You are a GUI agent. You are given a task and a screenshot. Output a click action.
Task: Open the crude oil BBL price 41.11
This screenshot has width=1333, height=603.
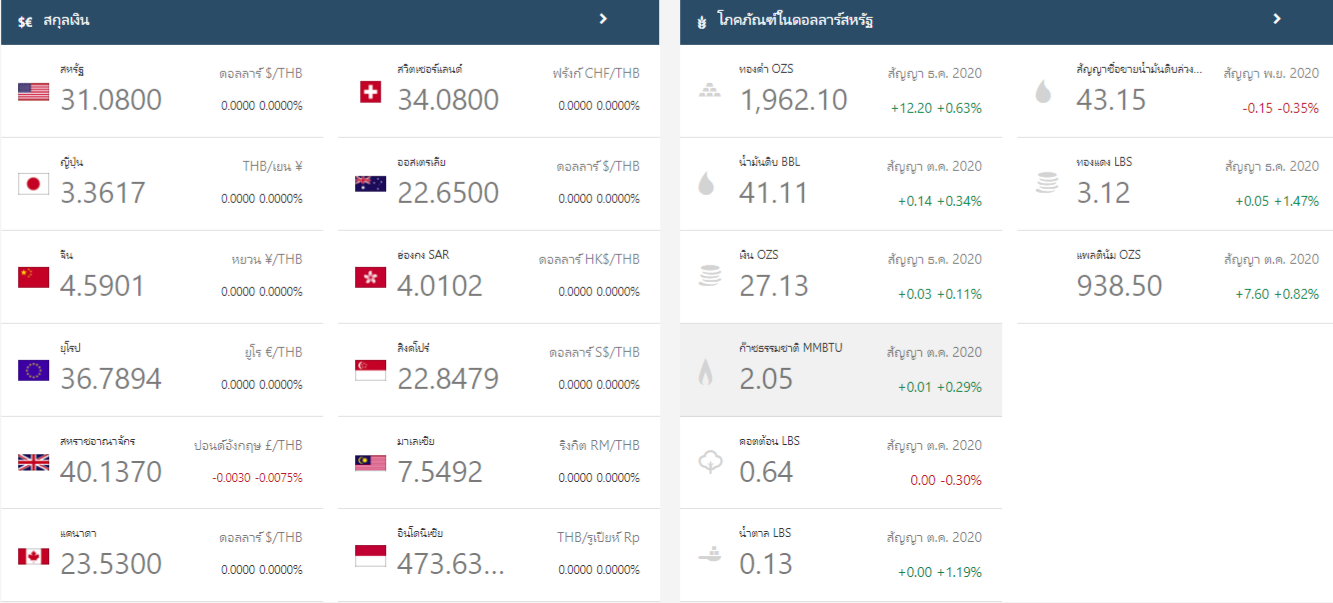click(x=773, y=193)
